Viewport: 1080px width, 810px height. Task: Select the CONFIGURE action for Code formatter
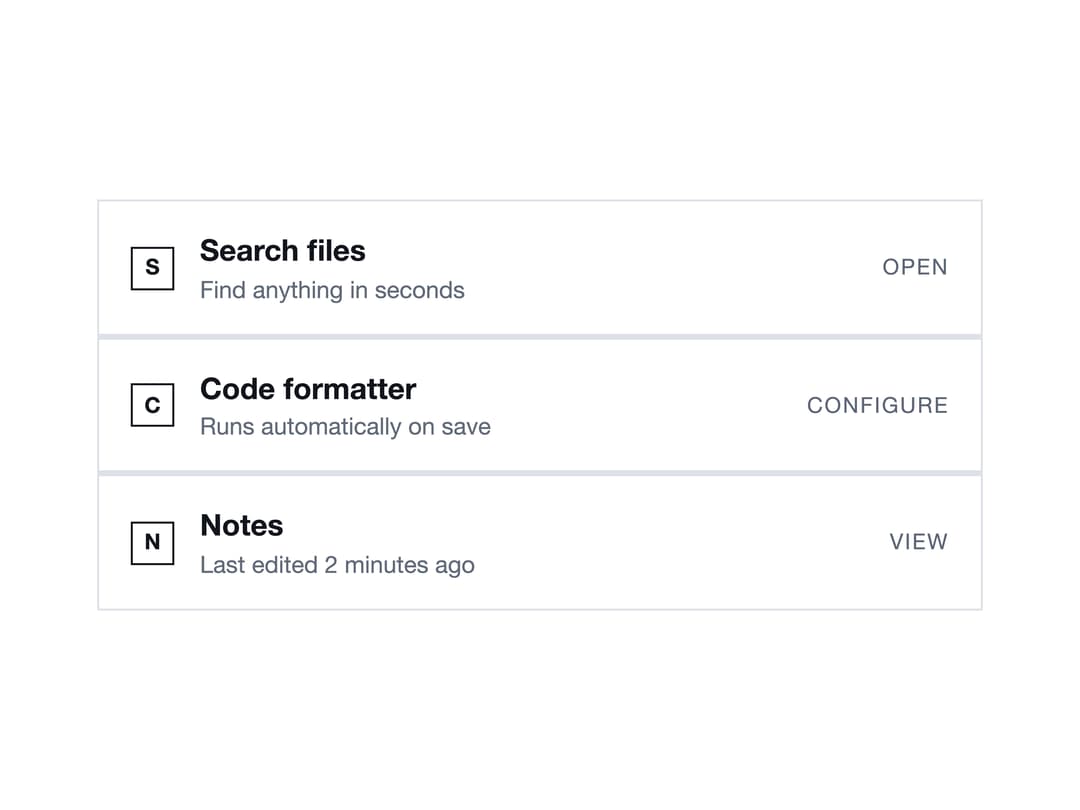point(878,405)
